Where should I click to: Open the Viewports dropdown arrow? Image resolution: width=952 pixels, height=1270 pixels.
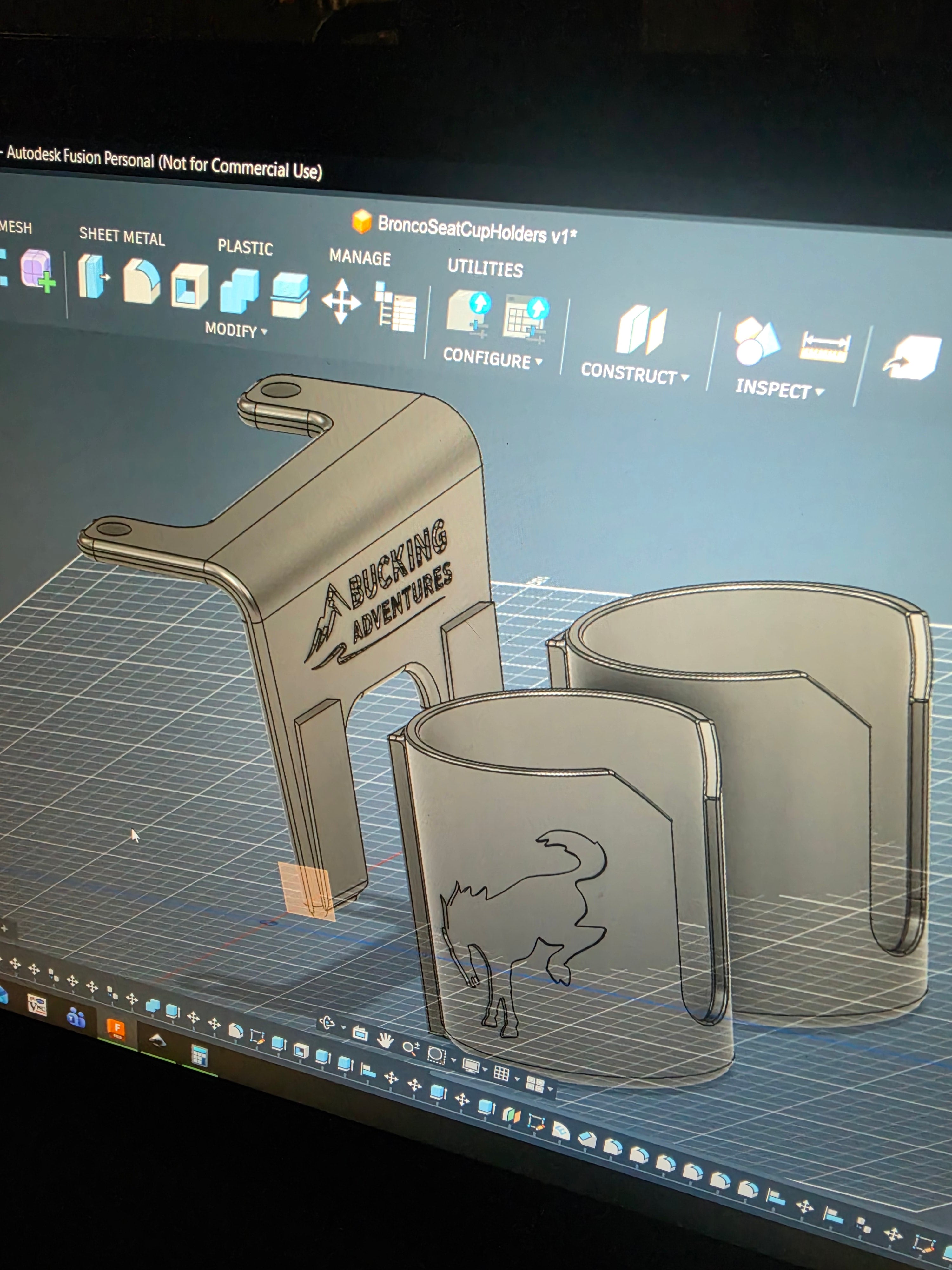coord(551,1089)
